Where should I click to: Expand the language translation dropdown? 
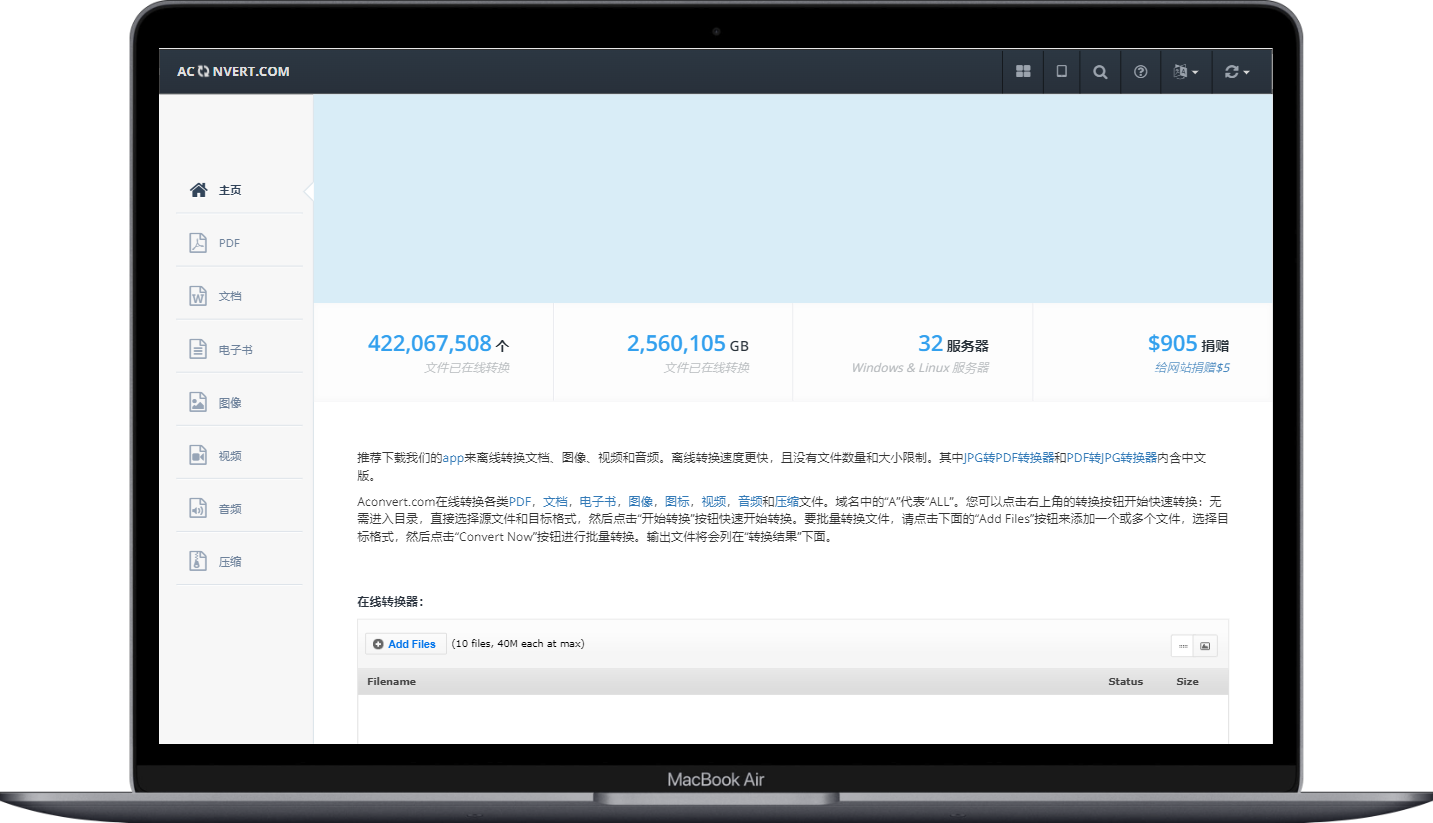pos(1186,72)
